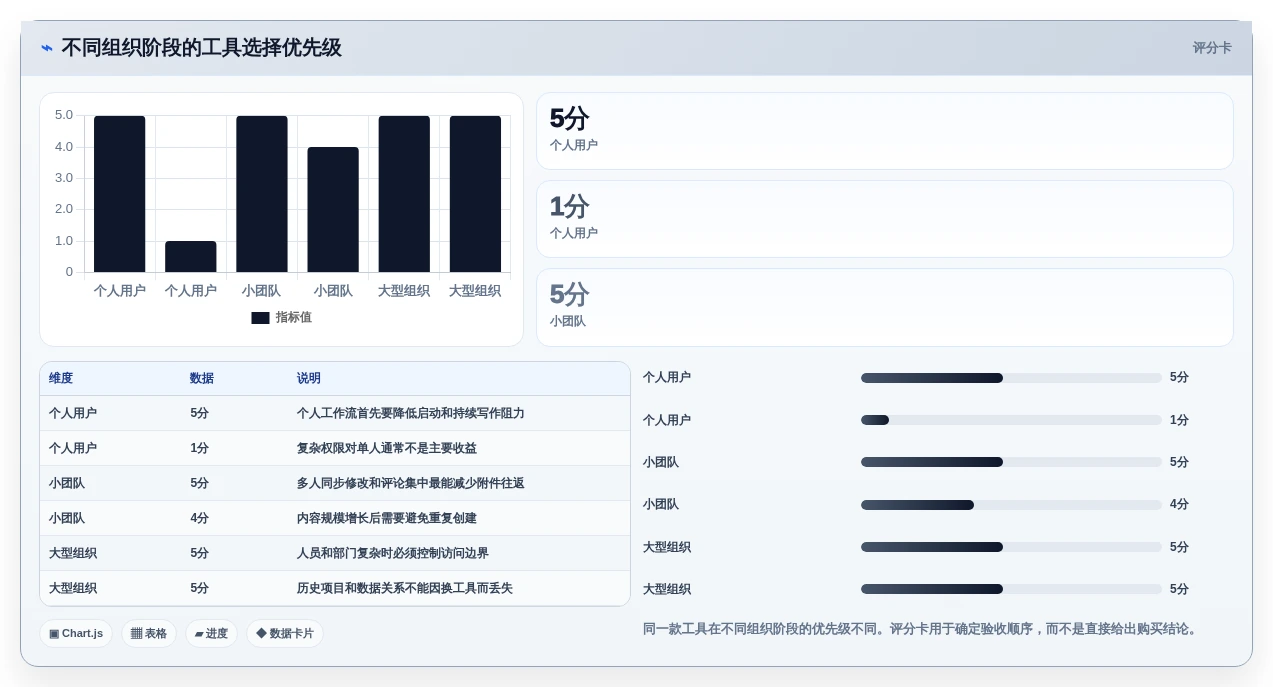1273x687 pixels.
Task: Click the 数据 column header
Action: pyautogui.click(x=202, y=378)
